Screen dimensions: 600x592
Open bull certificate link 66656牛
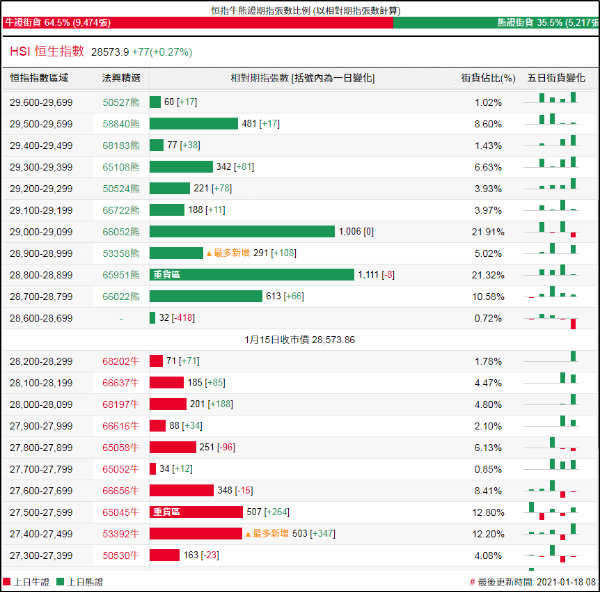tap(121, 491)
